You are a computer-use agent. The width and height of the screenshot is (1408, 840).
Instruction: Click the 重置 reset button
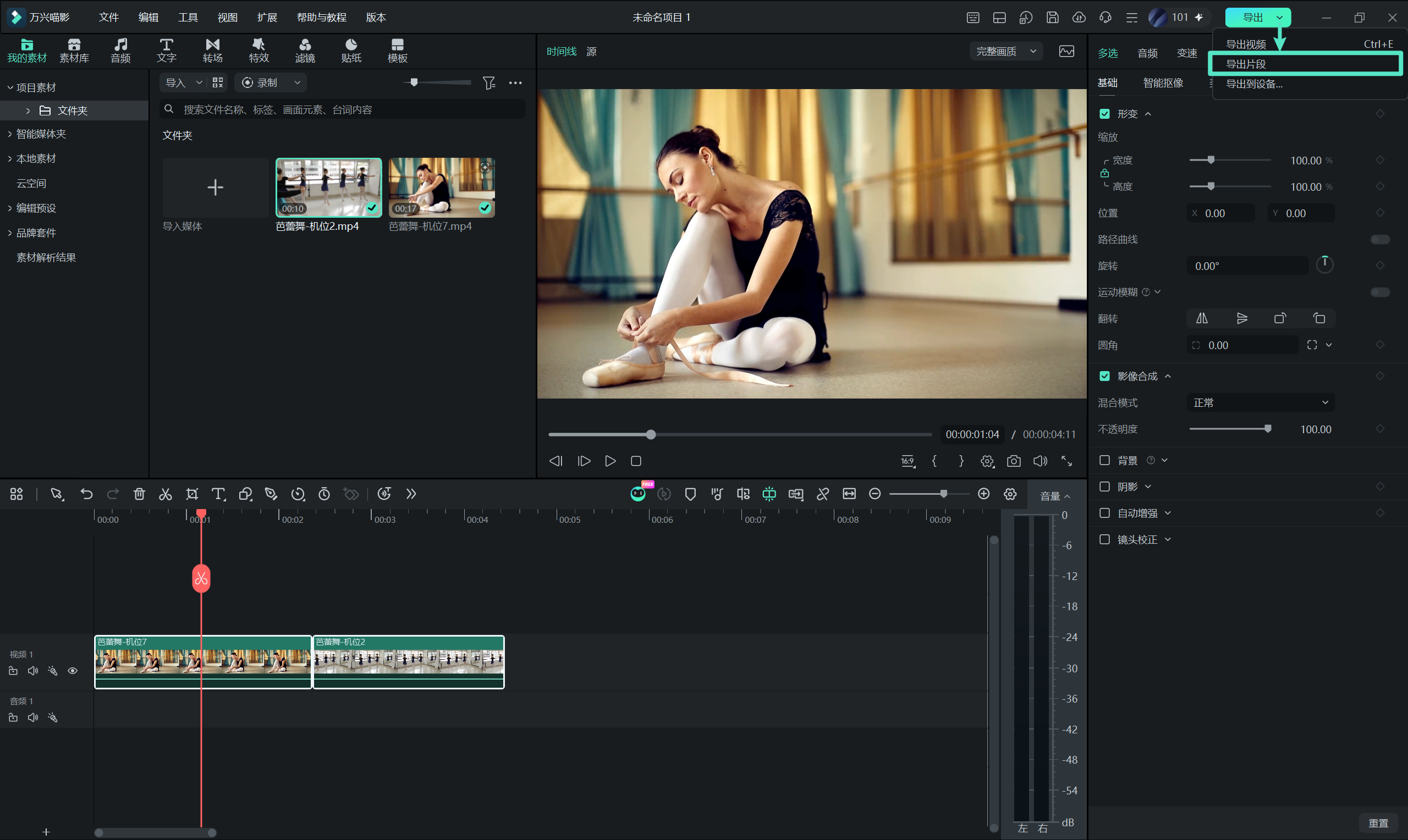point(1378,823)
